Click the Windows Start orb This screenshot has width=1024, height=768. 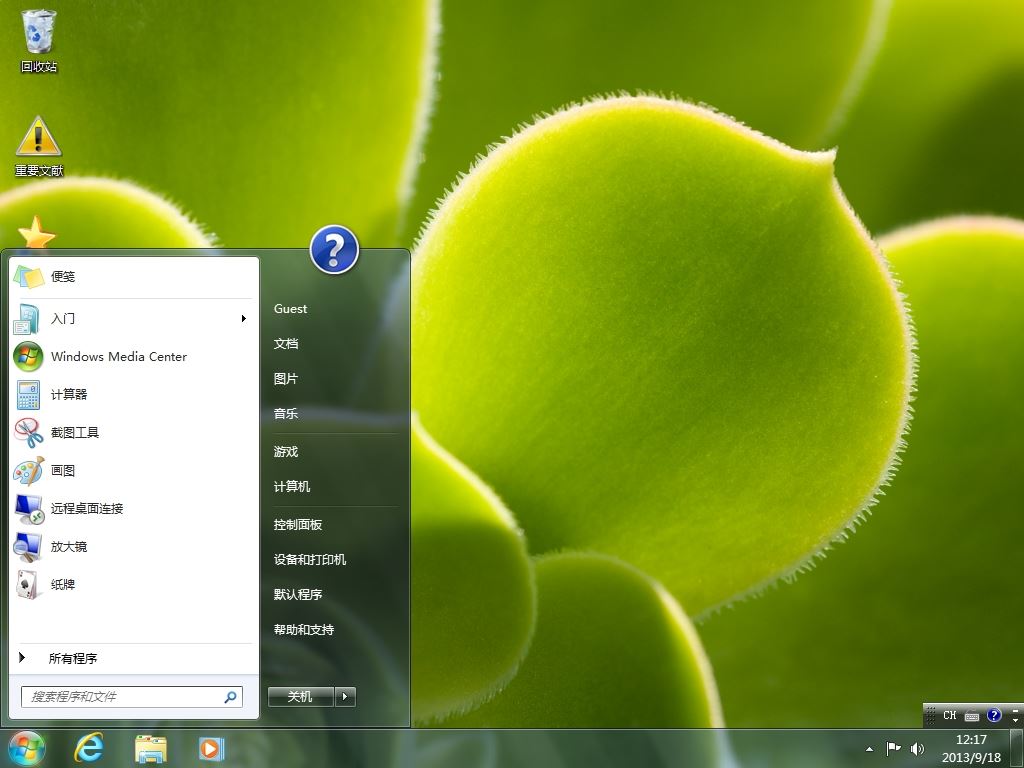tap(27, 748)
